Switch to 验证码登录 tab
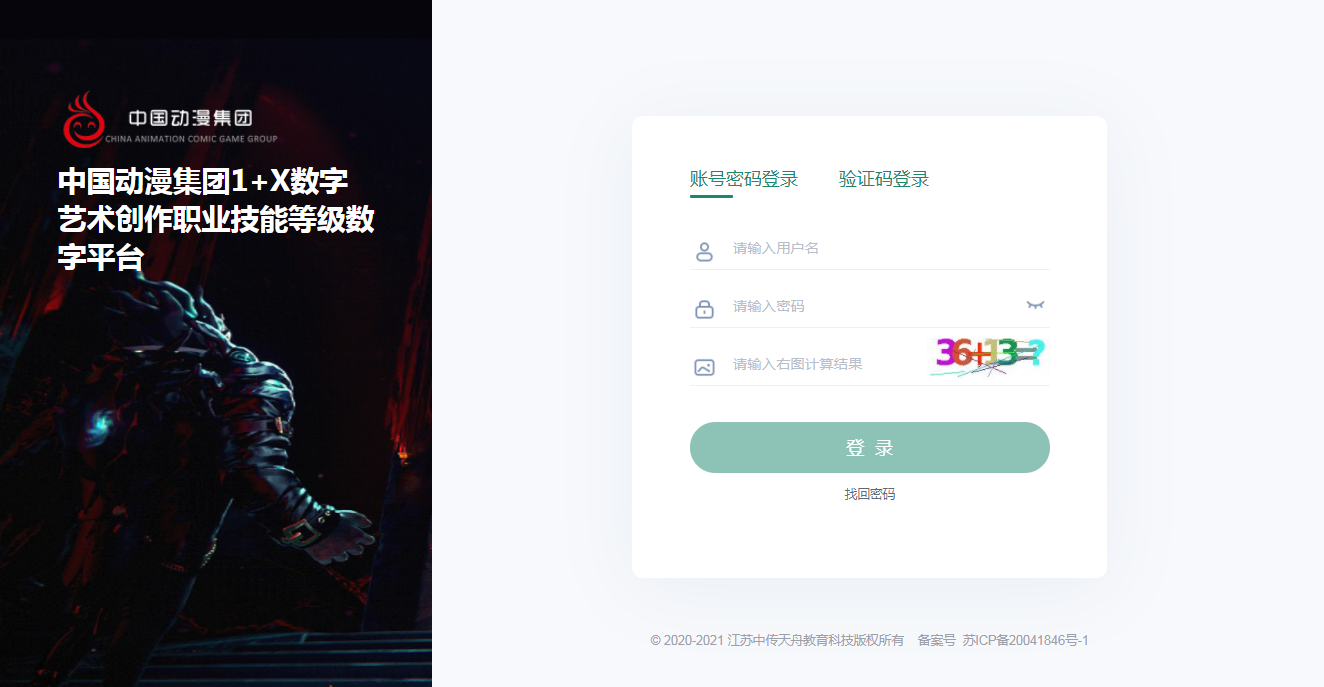The image size is (1324, 687). tap(884, 179)
